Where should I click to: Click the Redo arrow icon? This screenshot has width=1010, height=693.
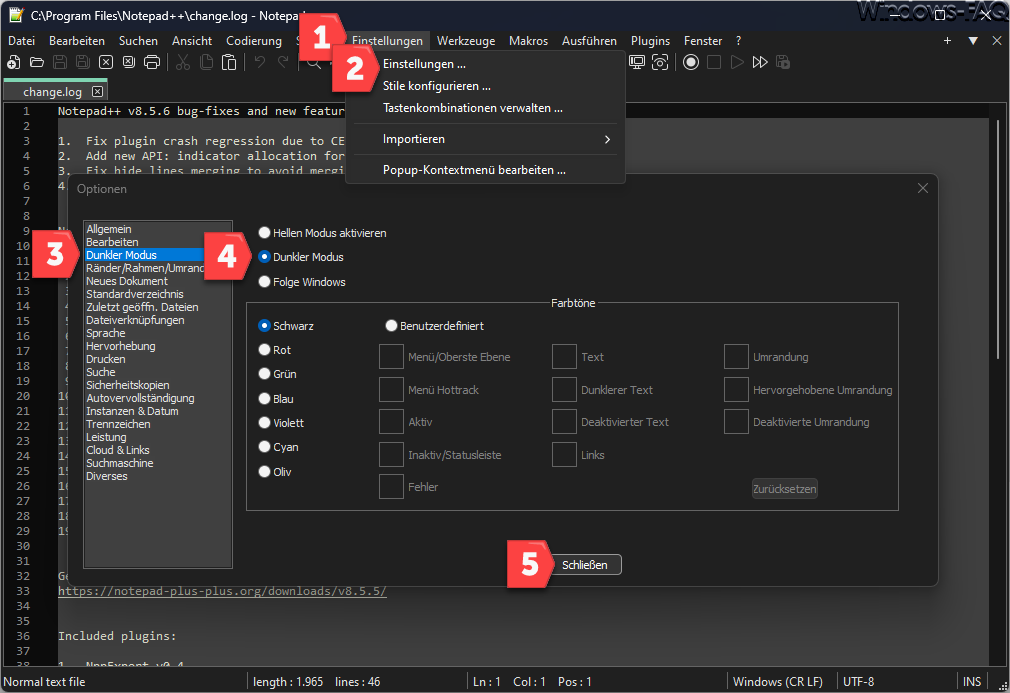click(x=283, y=62)
